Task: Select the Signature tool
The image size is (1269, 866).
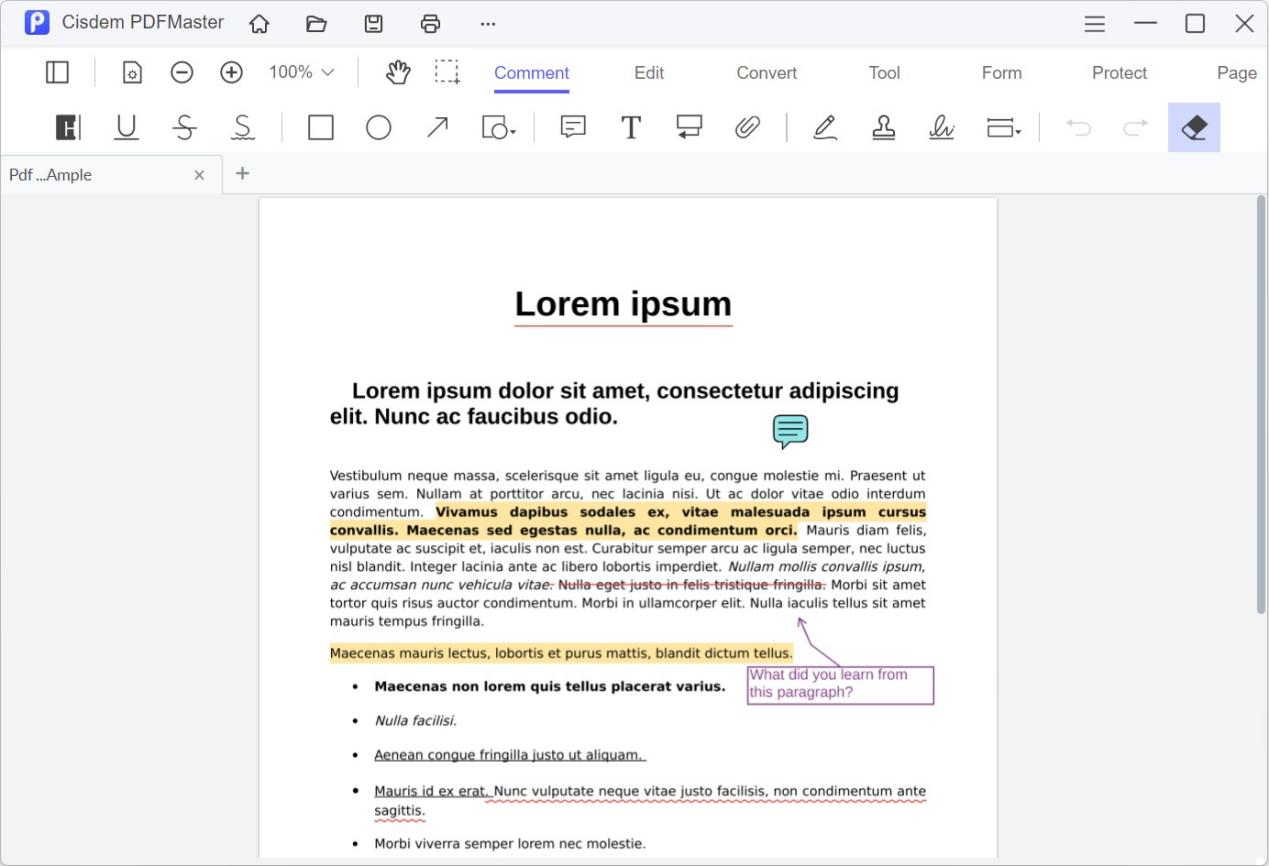Action: point(941,127)
